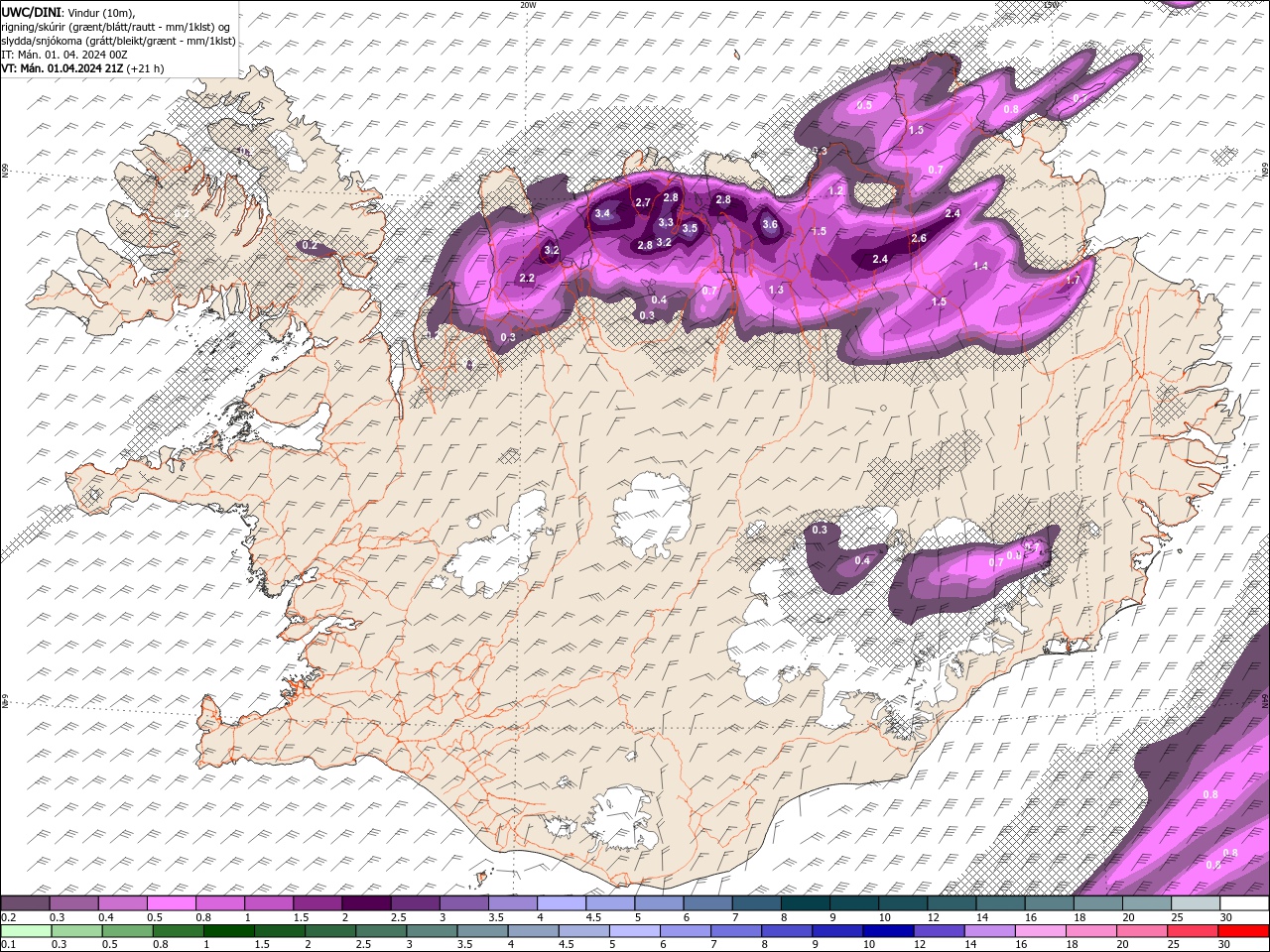This screenshot has width=1270, height=952.
Task: Click the 3.3 precipitation value on the map
Action: coord(666,222)
